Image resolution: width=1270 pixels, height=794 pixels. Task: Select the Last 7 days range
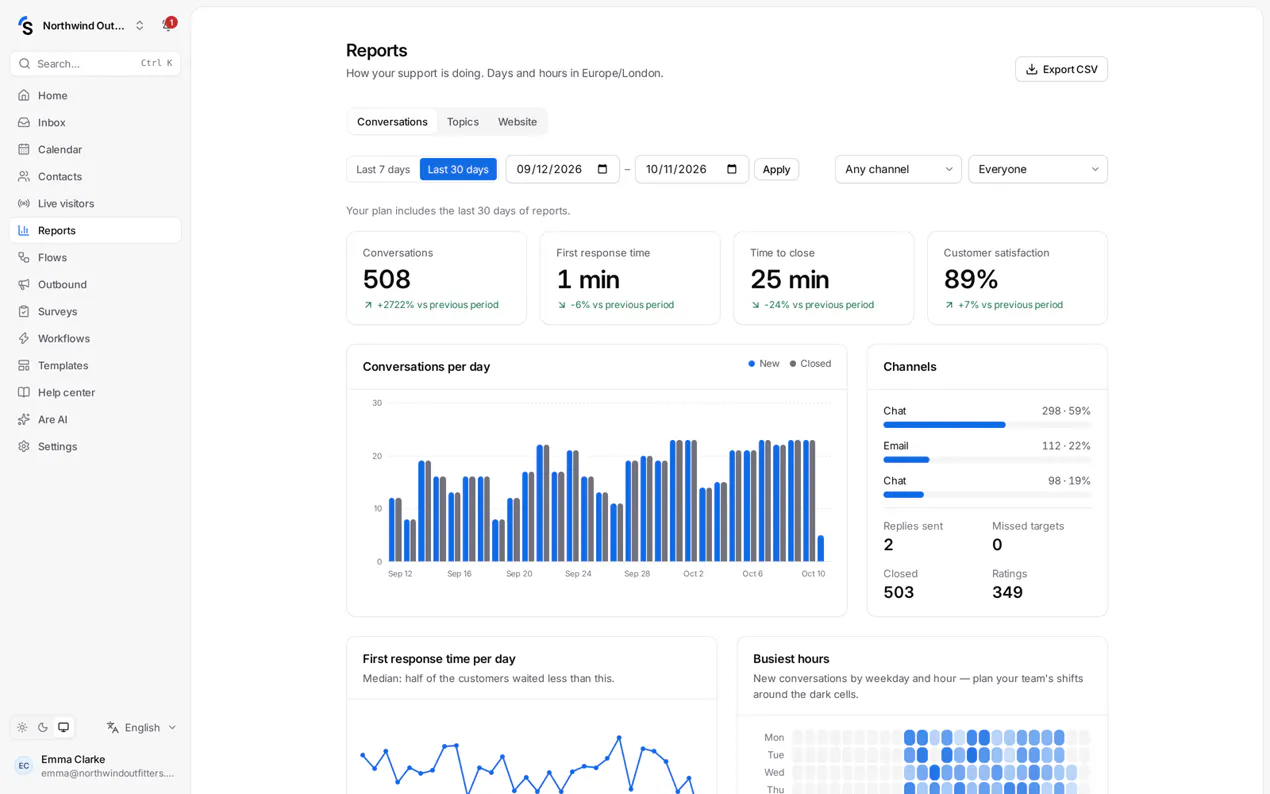[383, 169]
